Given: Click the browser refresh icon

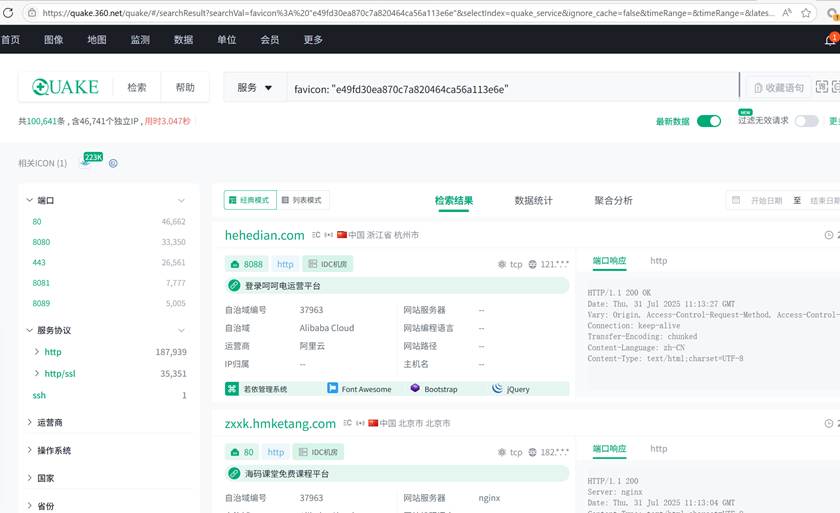Looking at the screenshot, I should [8, 12].
